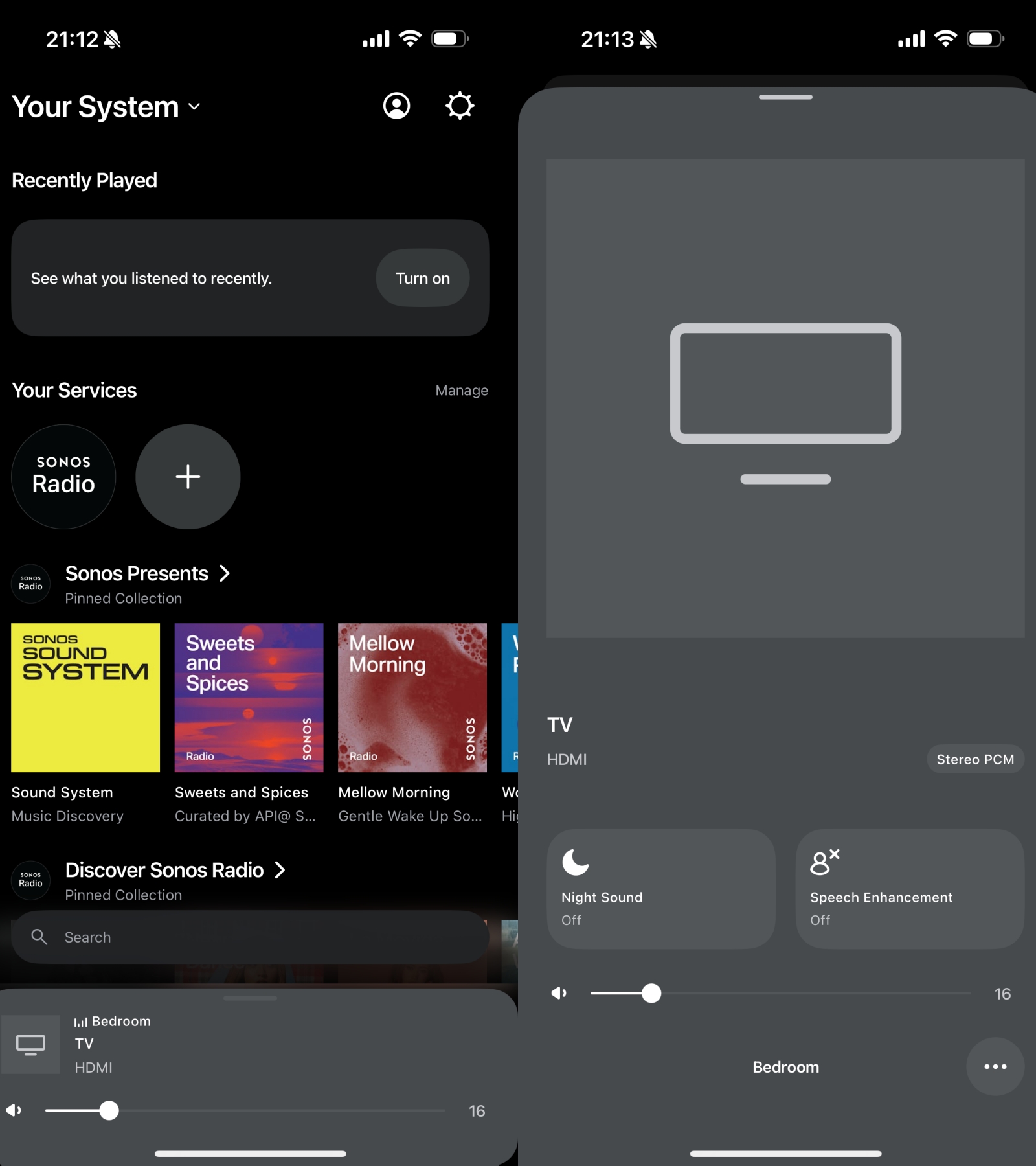Image resolution: width=1036 pixels, height=1166 pixels.
Task: Open the Stereo PCM audio format badge
Action: point(974,759)
